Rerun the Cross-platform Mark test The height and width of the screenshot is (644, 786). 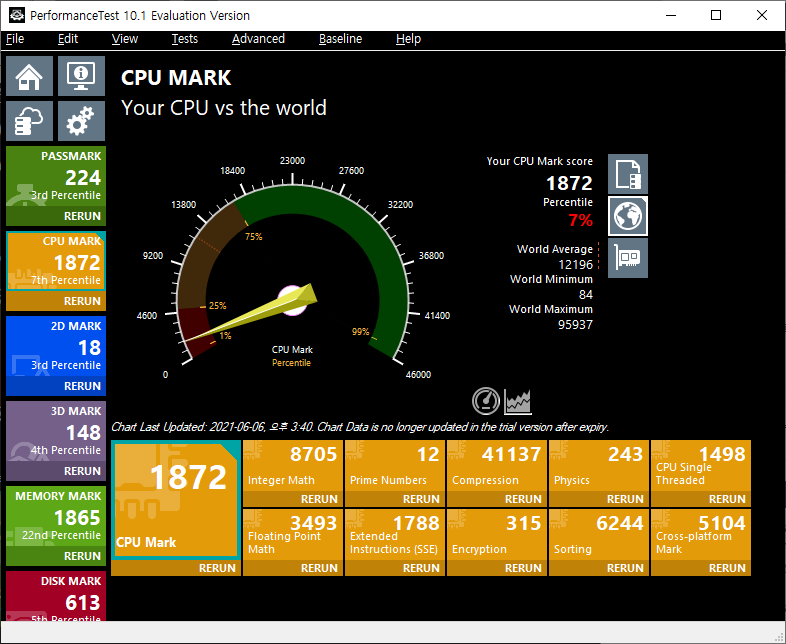tap(701, 568)
